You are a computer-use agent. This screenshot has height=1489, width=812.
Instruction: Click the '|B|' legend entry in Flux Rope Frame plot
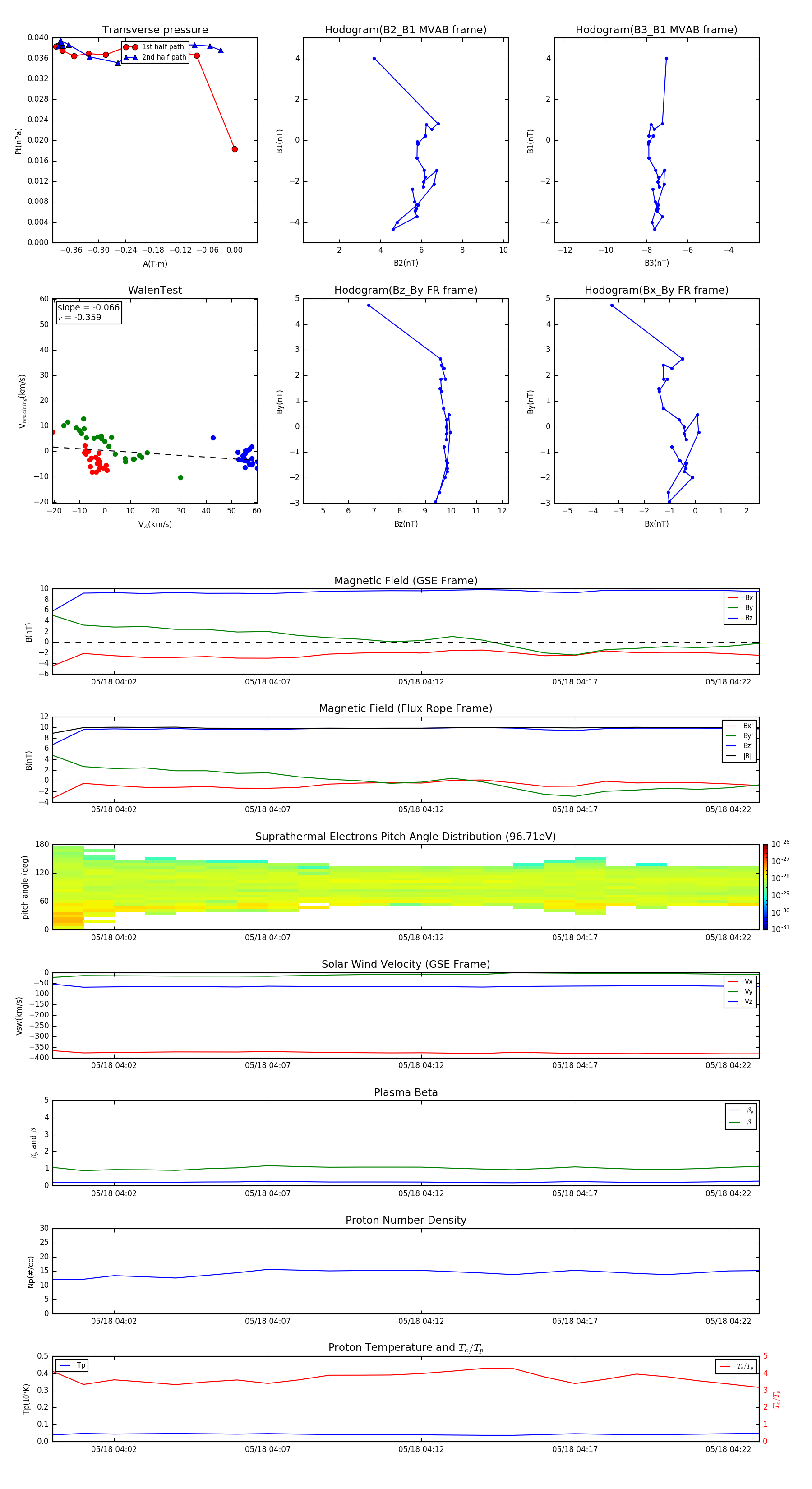coord(740,757)
